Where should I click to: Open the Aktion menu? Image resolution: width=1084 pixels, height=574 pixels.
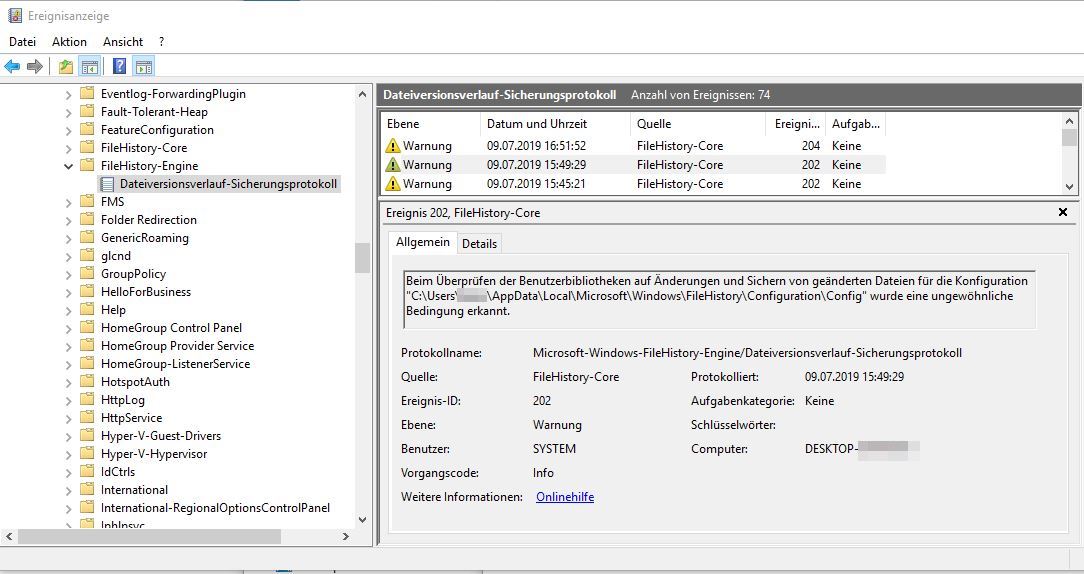point(69,42)
